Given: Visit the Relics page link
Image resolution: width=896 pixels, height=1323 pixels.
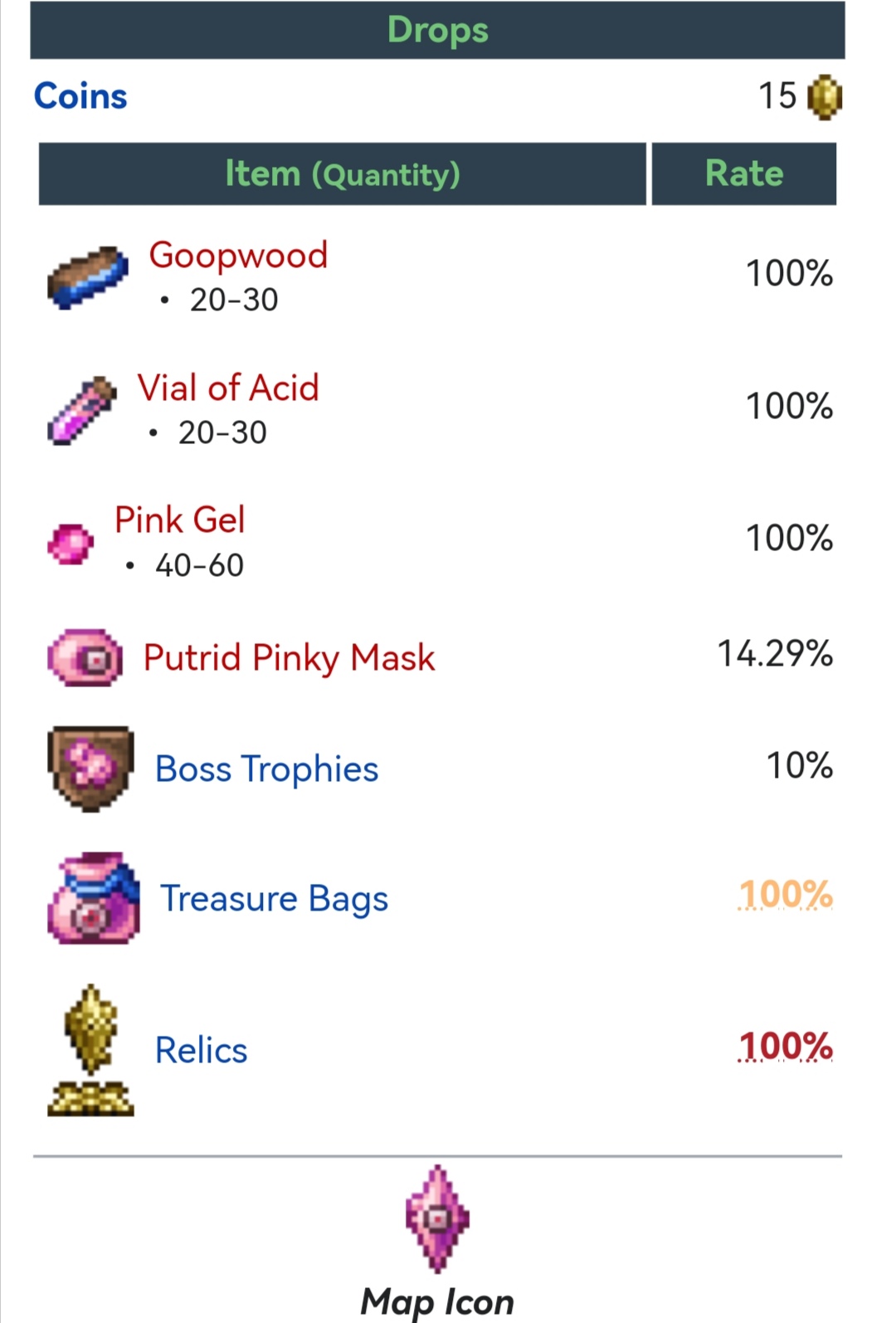Looking at the screenshot, I should pyautogui.click(x=201, y=1051).
